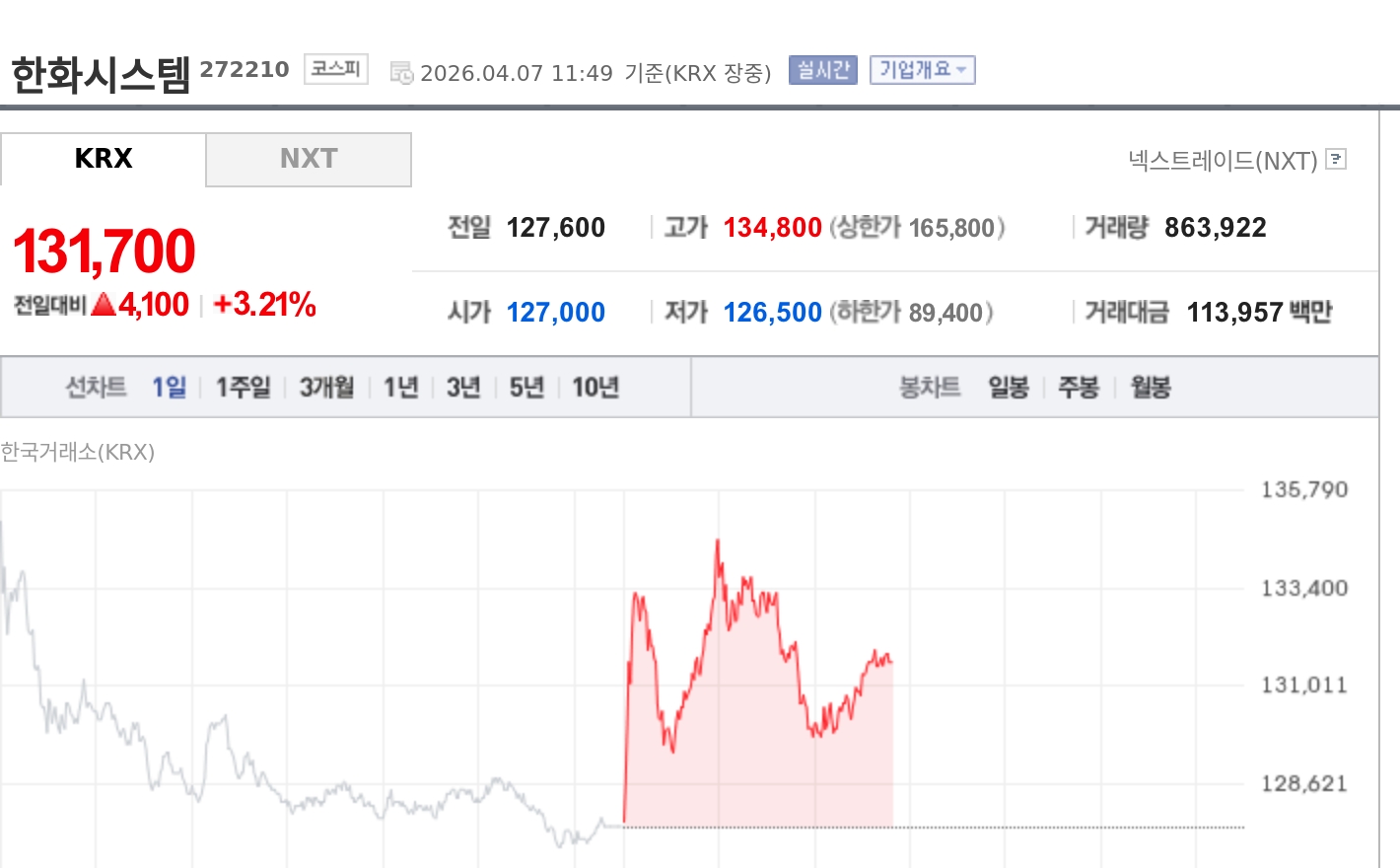Viewport: 1400px width, 868px height.
Task: Switch to the NXT tab
Action: (309, 159)
